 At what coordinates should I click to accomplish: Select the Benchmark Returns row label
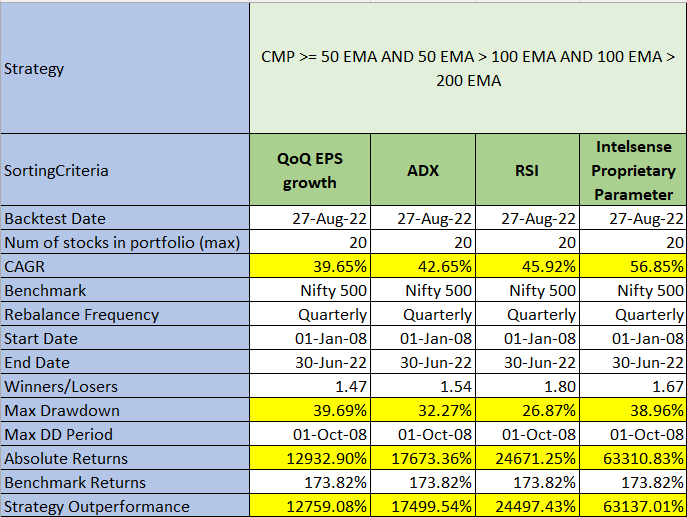coord(125,483)
